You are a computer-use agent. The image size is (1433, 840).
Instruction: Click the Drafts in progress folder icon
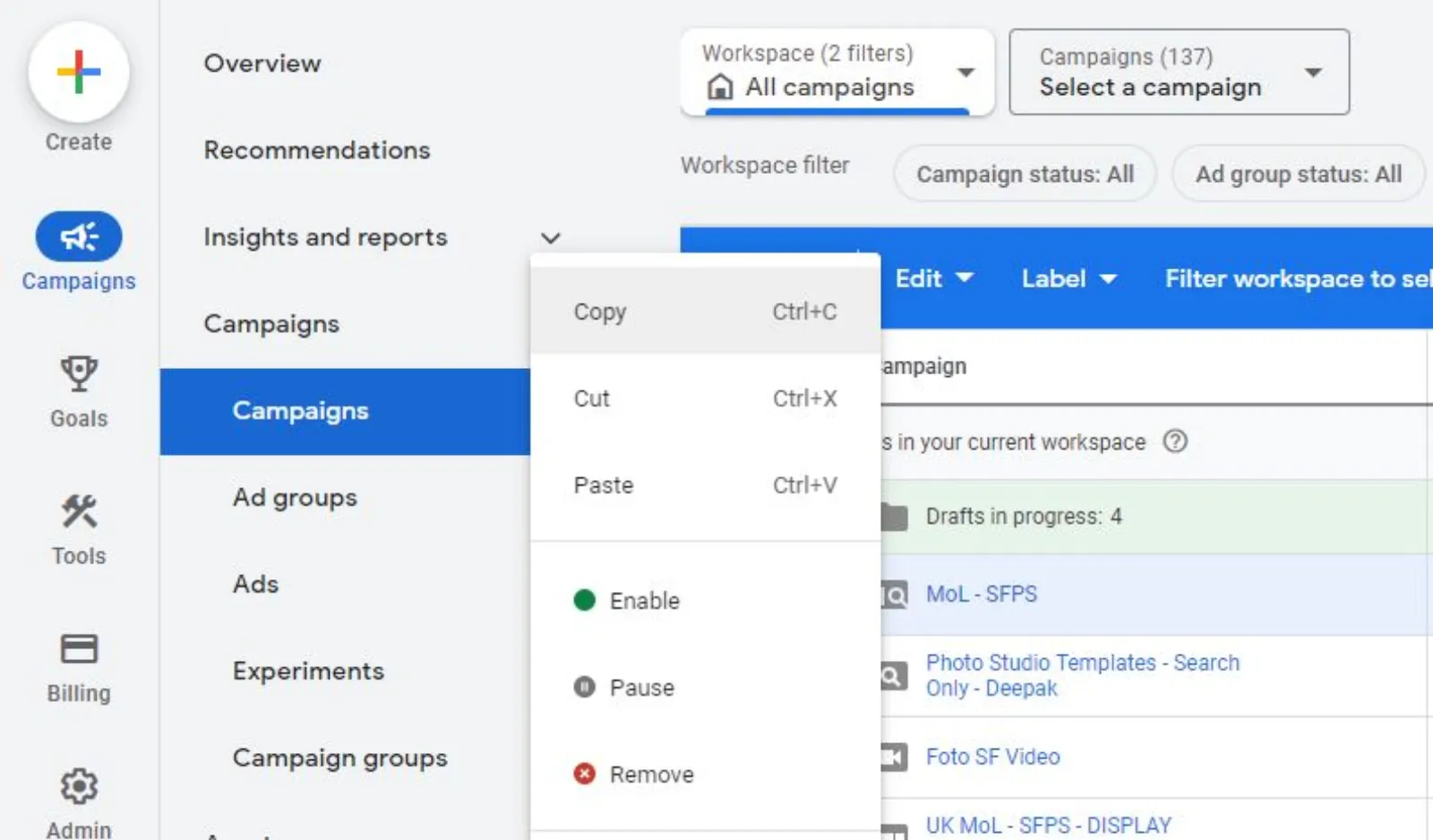[894, 517]
